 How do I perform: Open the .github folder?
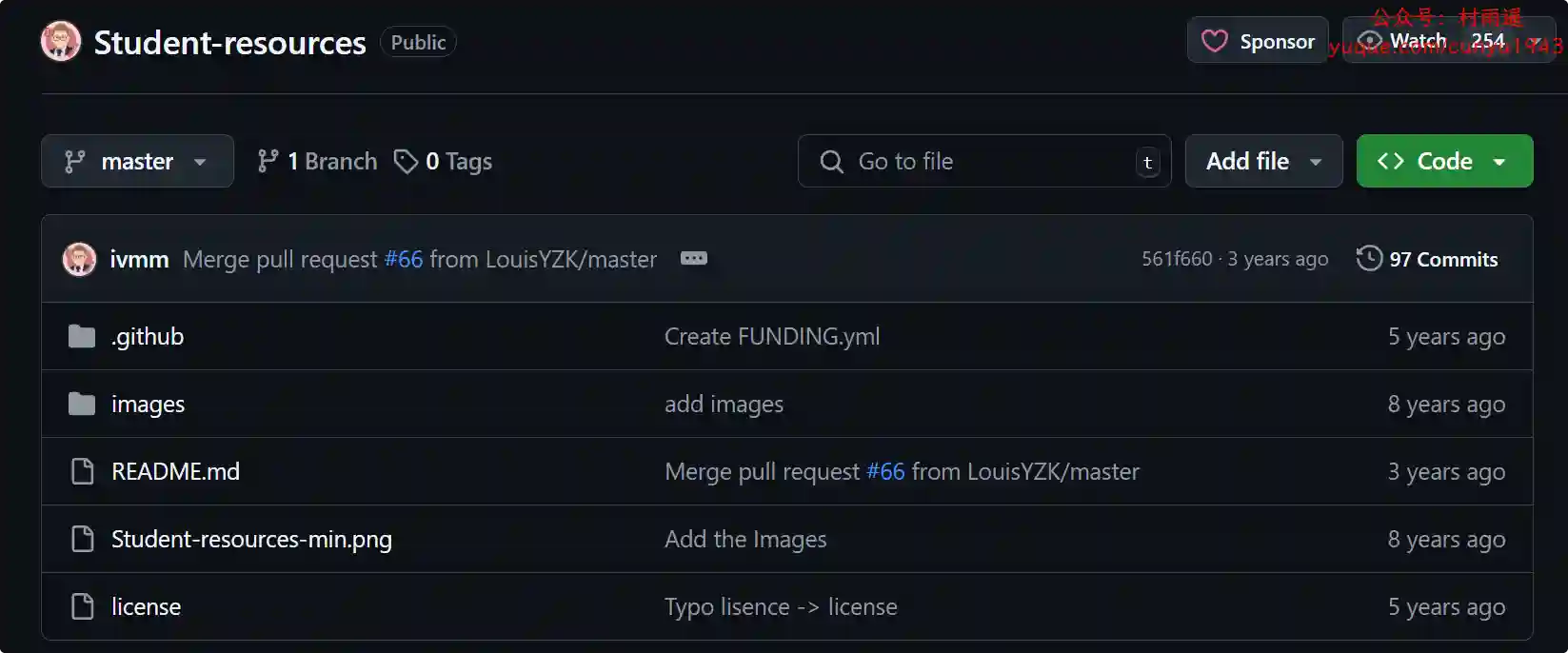pyautogui.click(x=148, y=337)
